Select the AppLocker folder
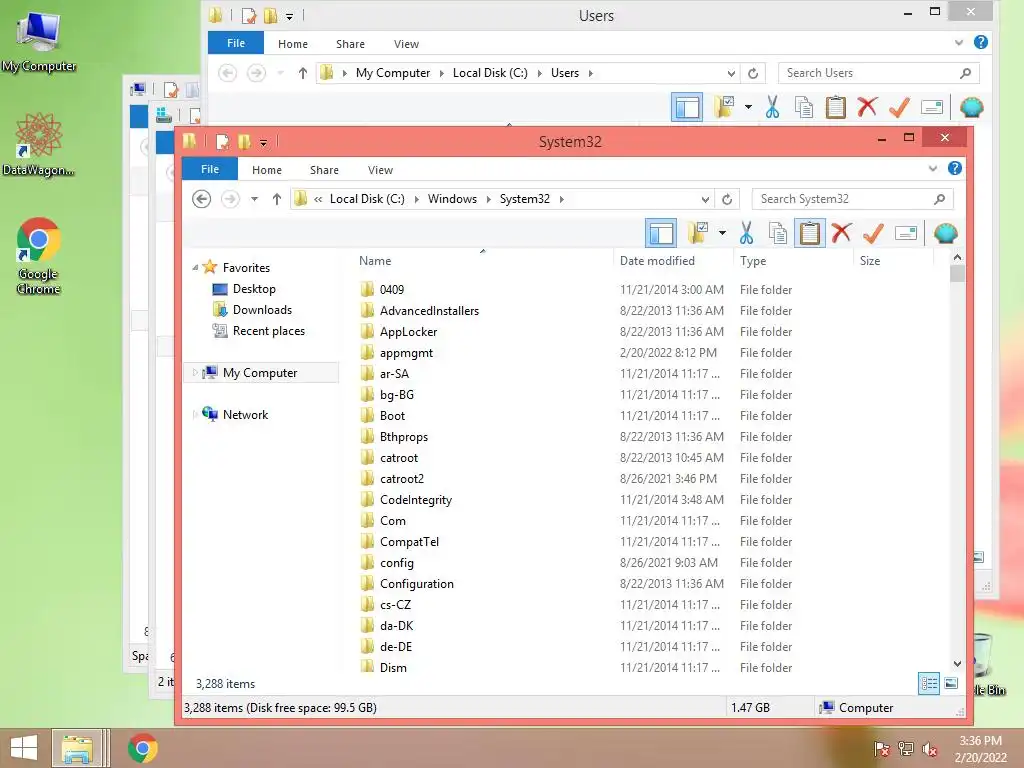The width and height of the screenshot is (1024, 768). [x=408, y=332]
